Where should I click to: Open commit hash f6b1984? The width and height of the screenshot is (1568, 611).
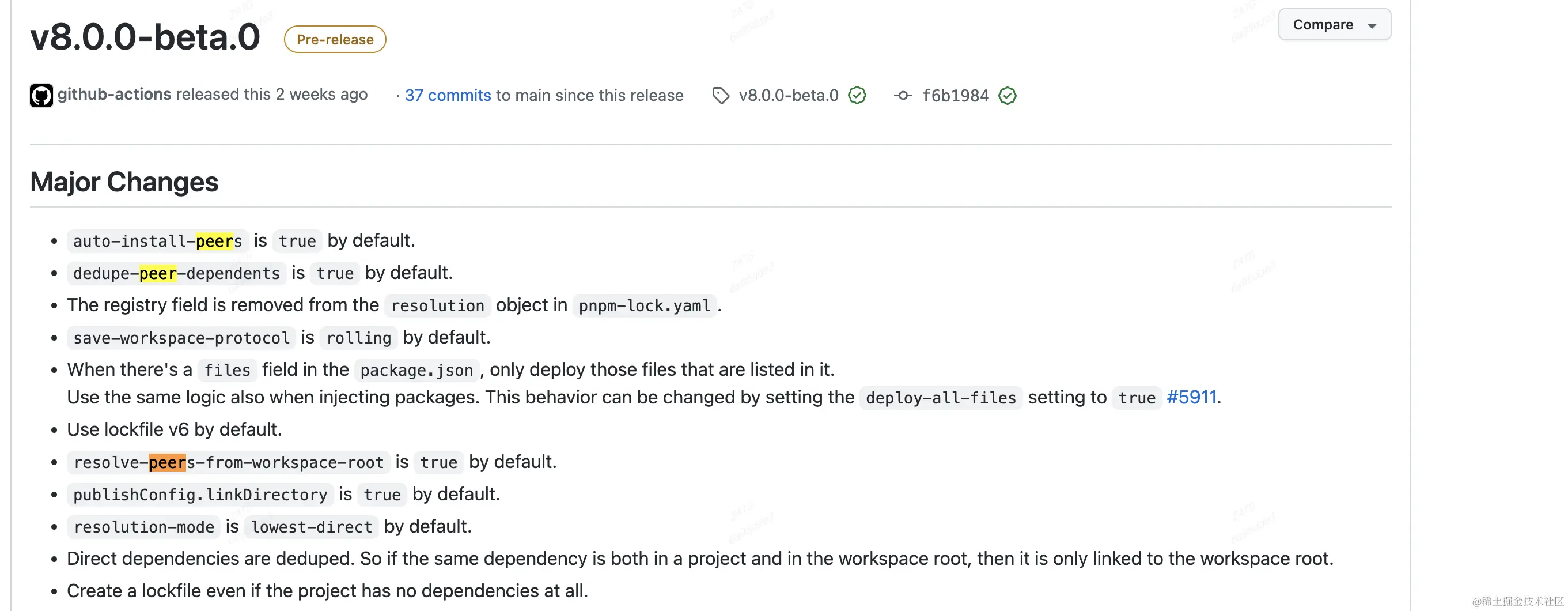955,96
